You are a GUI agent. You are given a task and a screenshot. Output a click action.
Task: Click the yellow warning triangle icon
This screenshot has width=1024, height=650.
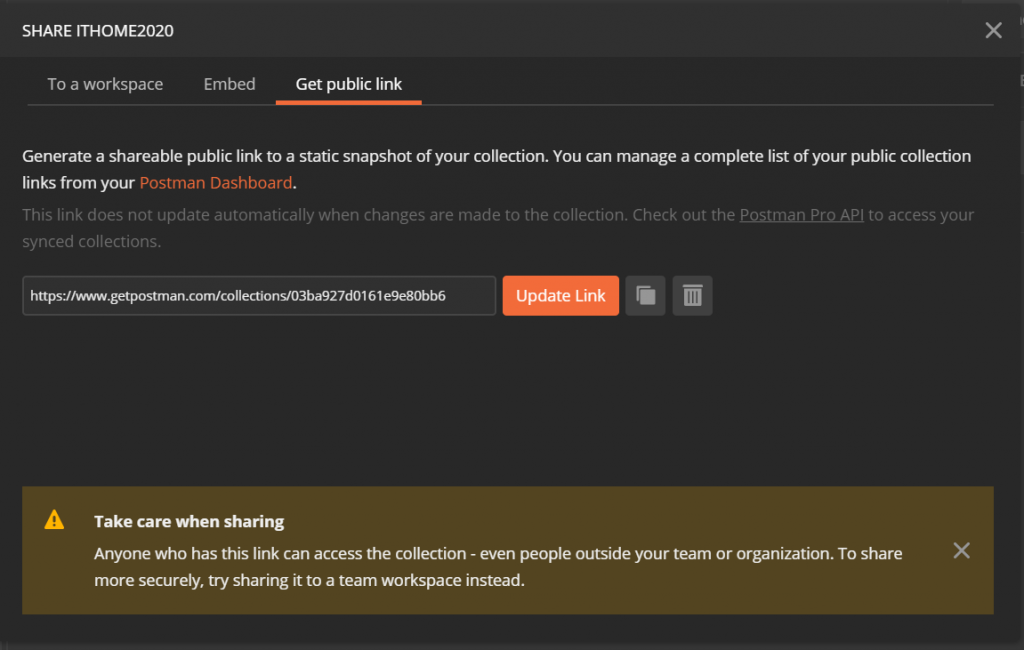(x=54, y=520)
